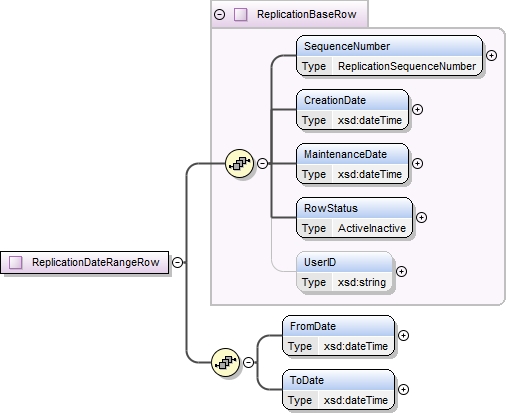This screenshot has width=507, height=415.
Task: Select the CreationDate element name
Action: [x=335, y=100]
